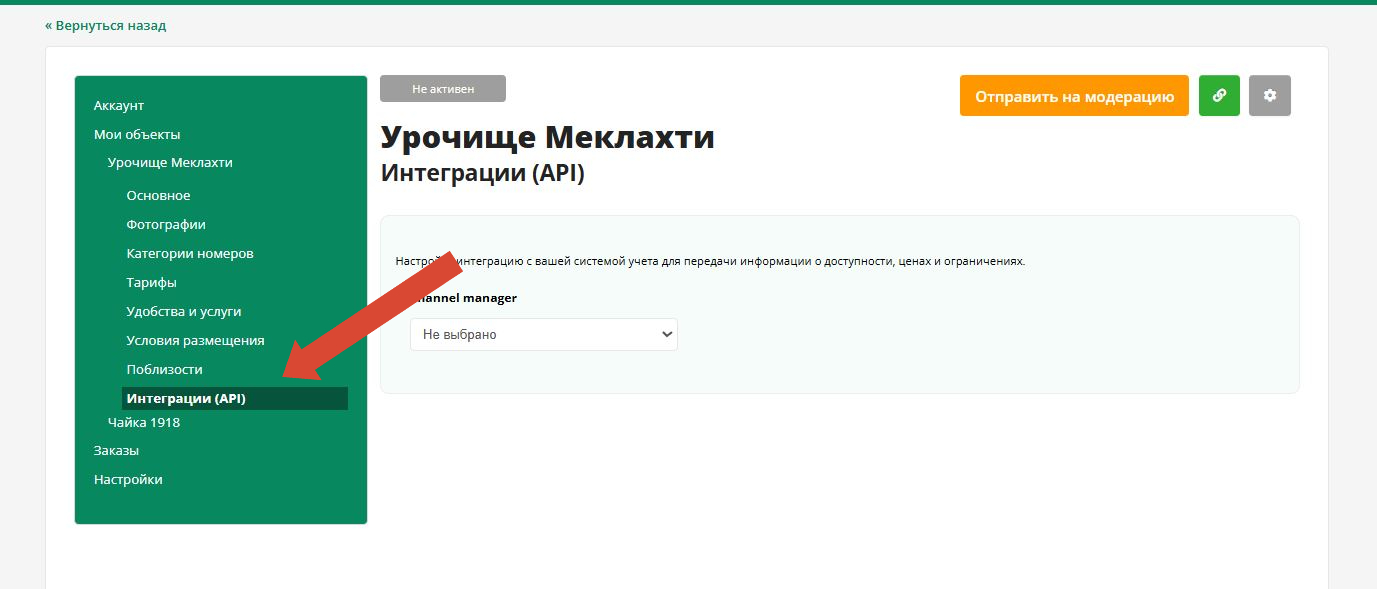
Task: Navigate to Удобства и услуги
Action: click(x=184, y=312)
